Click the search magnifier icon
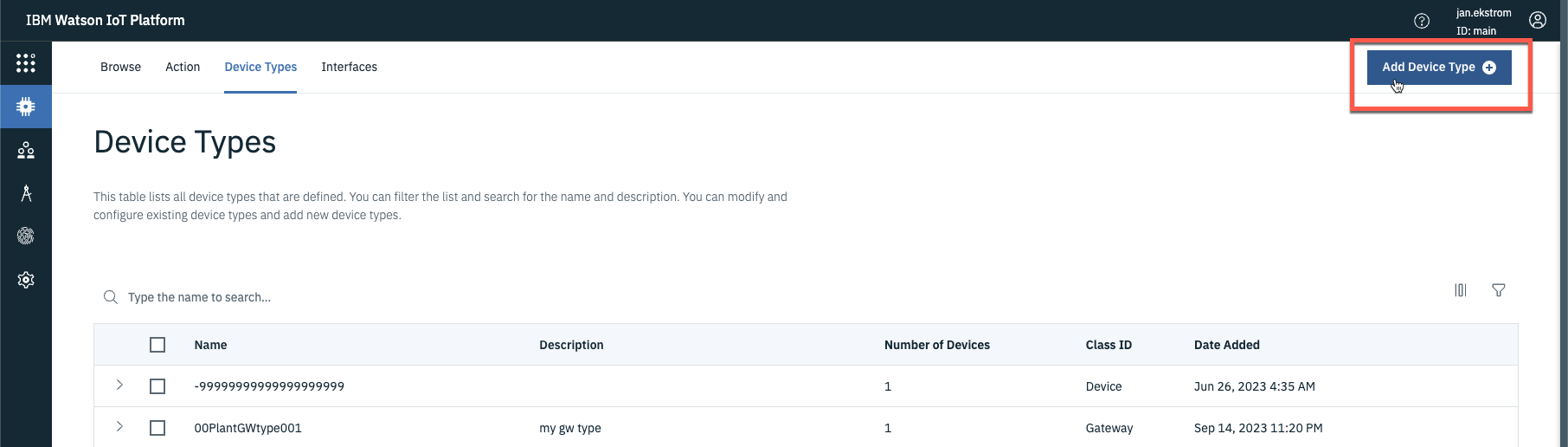 coord(111,297)
